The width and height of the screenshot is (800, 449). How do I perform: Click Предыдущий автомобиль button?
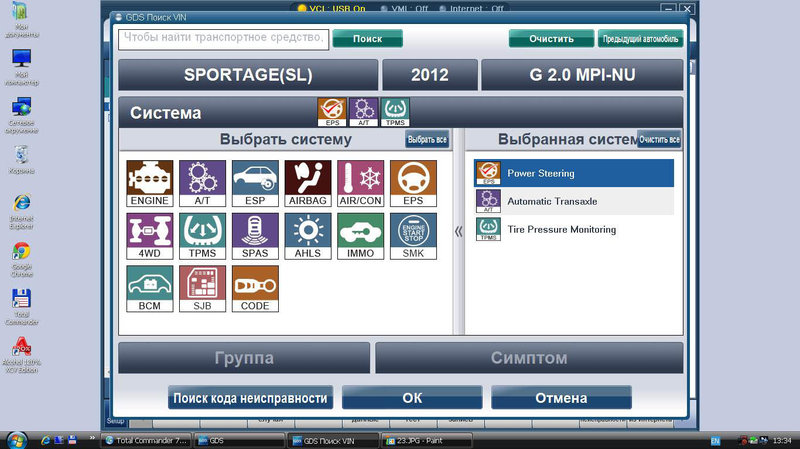pos(640,39)
